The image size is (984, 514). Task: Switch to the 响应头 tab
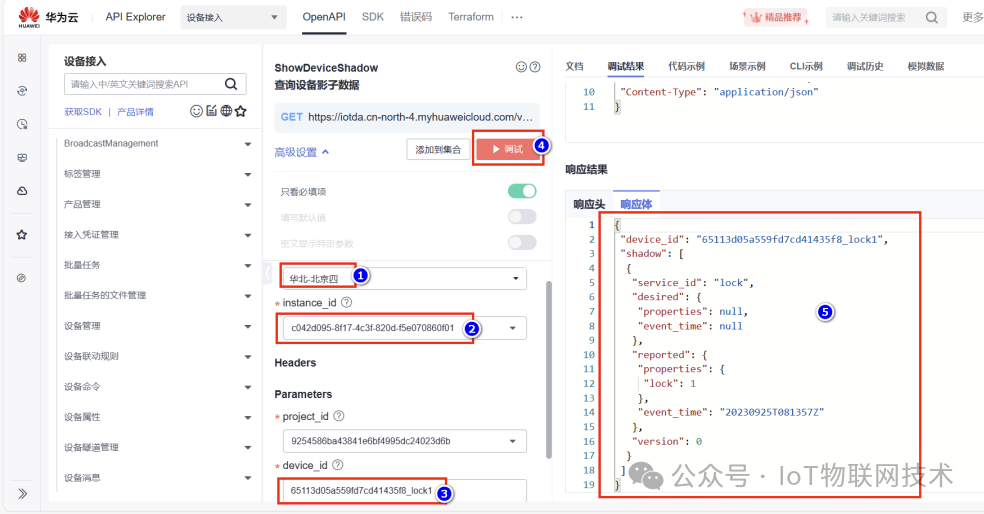pos(589,204)
